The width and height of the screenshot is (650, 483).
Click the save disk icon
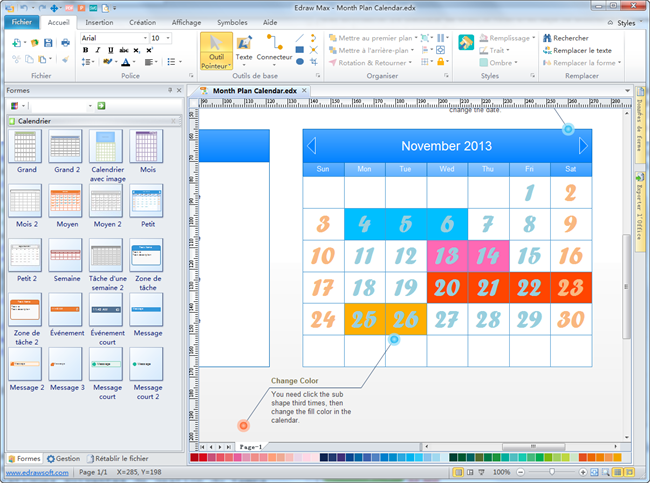[49, 42]
